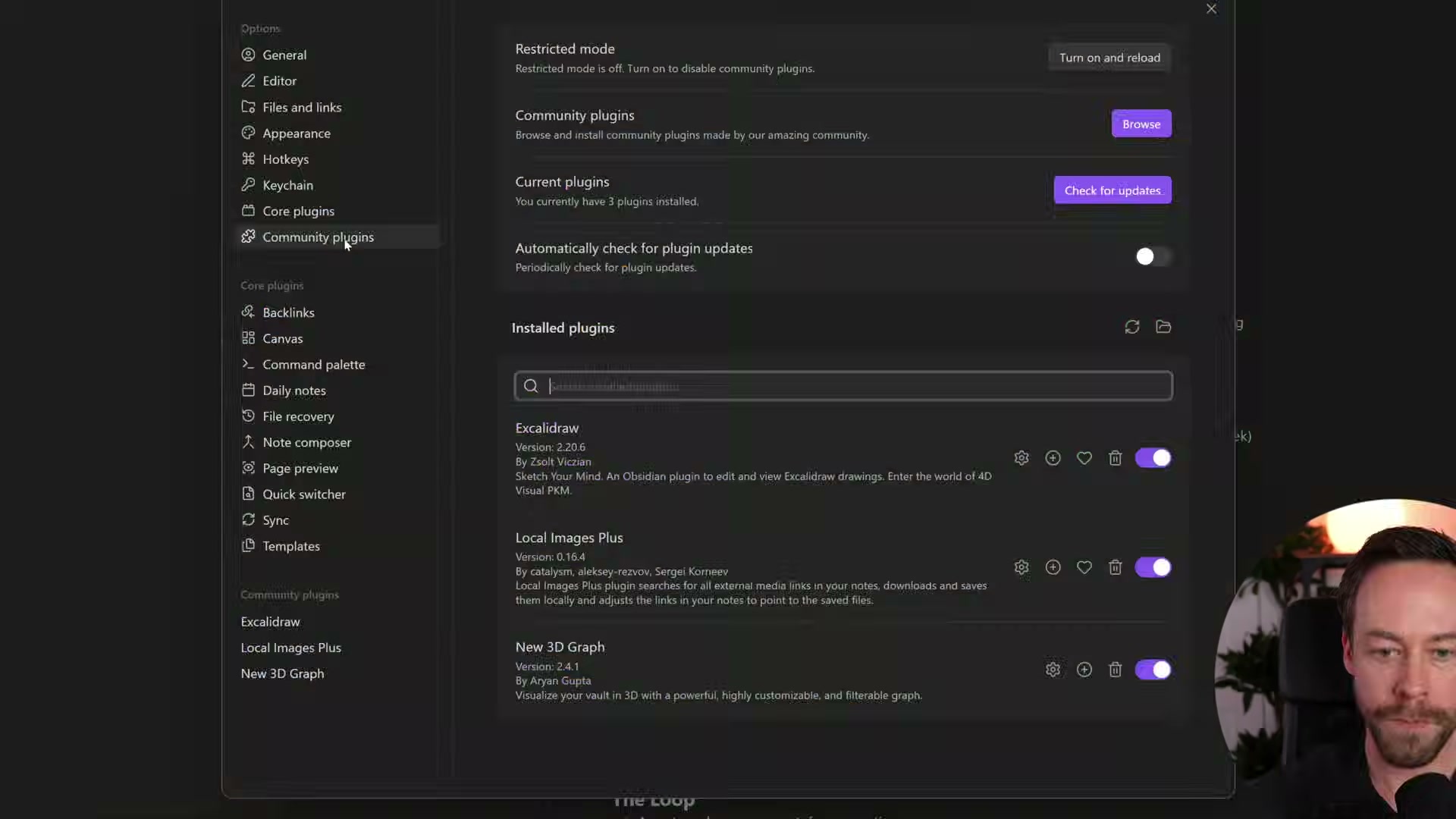This screenshot has width=1456, height=819.
Task: Reload installed plugins with refresh icon
Action: click(x=1132, y=327)
